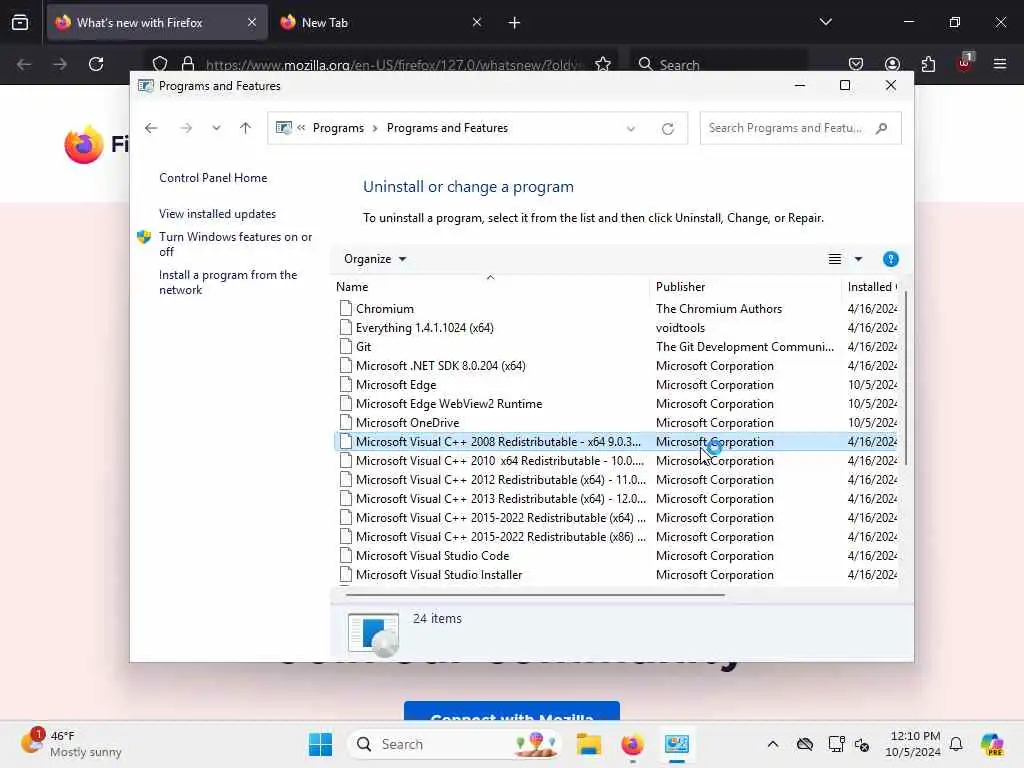
Task: Select the Microsoft OneDrive entry
Action: 616,423
